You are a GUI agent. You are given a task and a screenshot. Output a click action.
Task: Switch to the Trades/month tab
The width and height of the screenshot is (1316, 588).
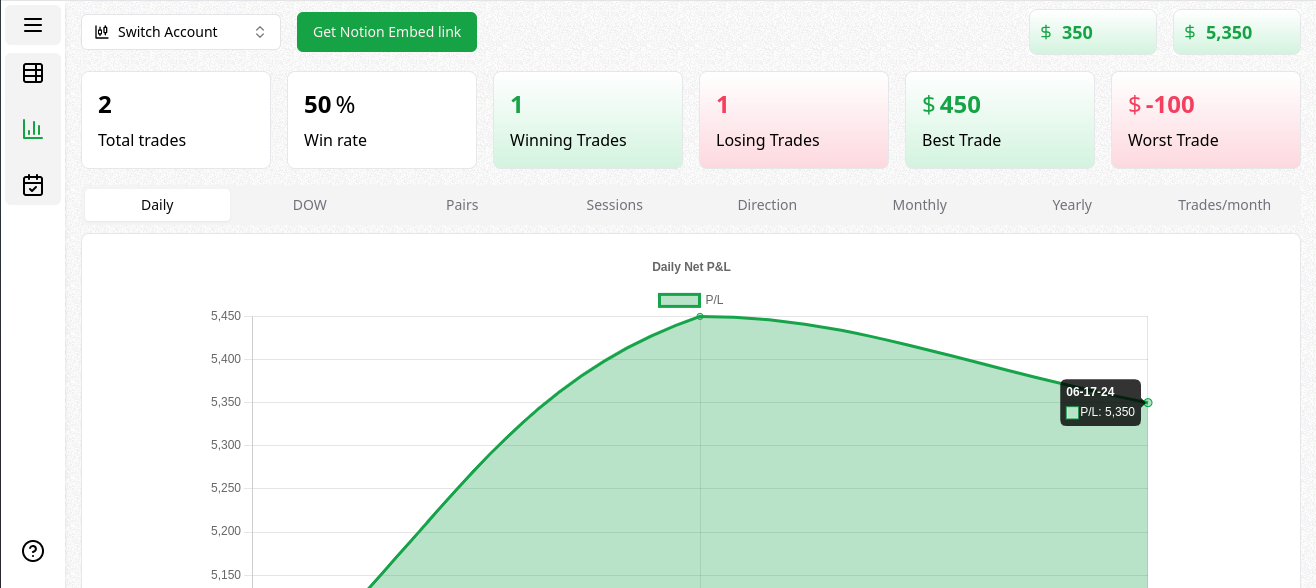click(x=1224, y=205)
